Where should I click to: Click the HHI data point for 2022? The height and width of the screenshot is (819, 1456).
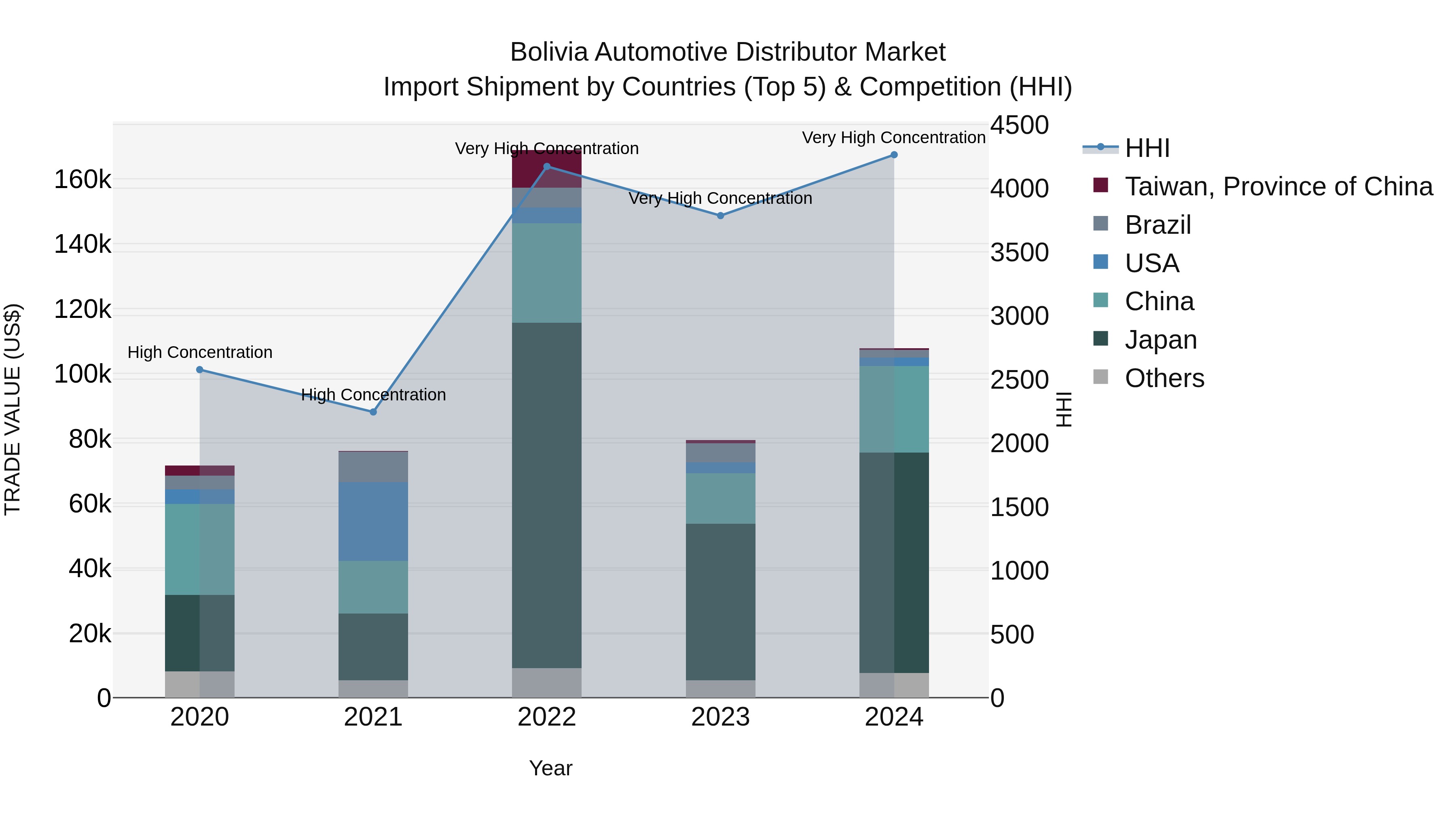[x=546, y=167]
